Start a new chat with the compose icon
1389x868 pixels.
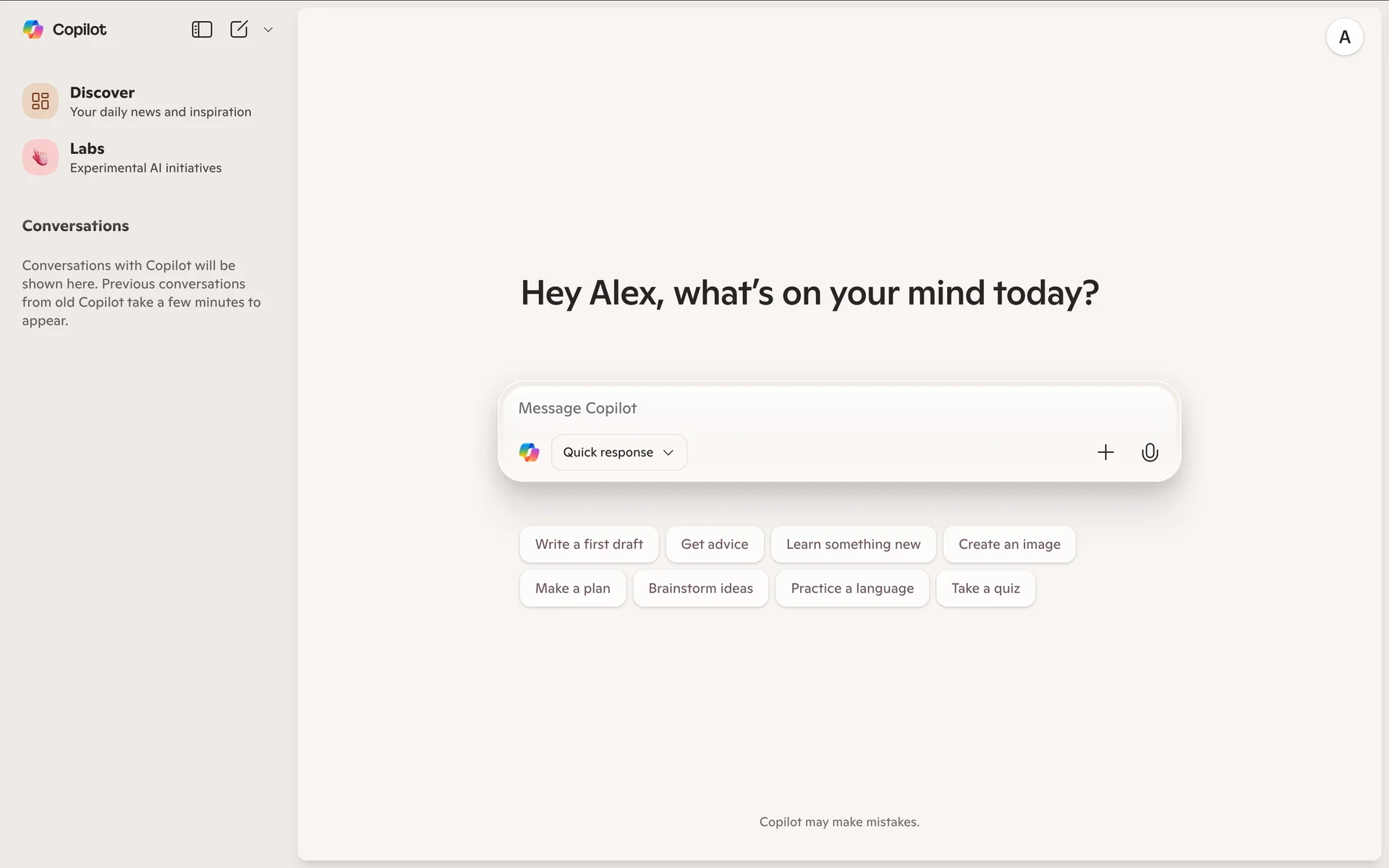point(239,30)
